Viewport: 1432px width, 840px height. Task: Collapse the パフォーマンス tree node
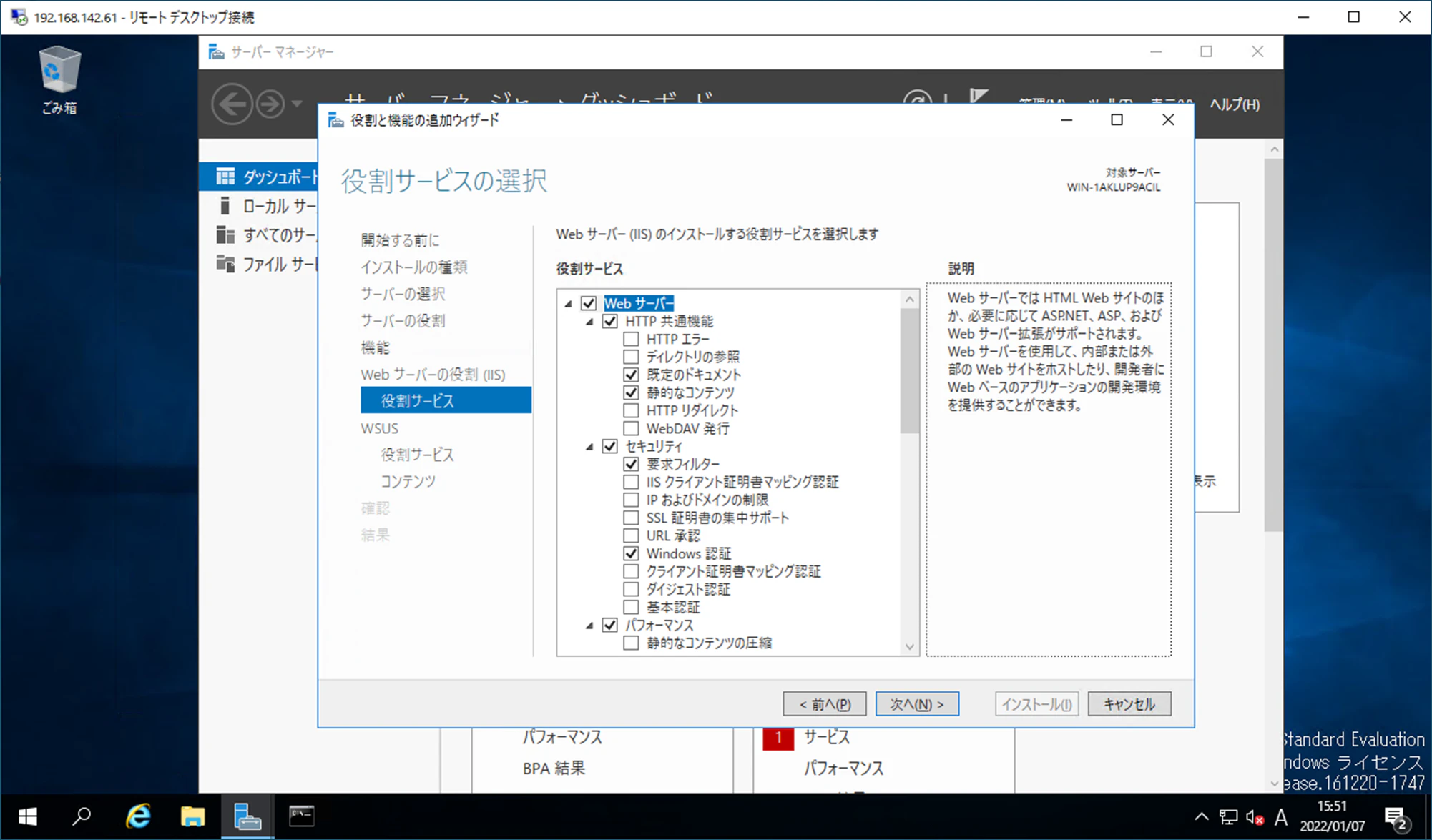(x=590, y=626)
